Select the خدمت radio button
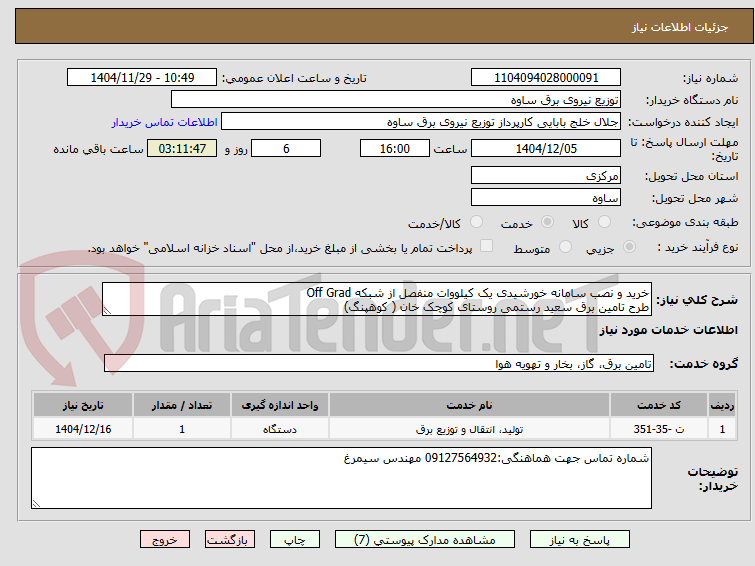The height and width of the screenshot is (566, 755). pos(547,222)
